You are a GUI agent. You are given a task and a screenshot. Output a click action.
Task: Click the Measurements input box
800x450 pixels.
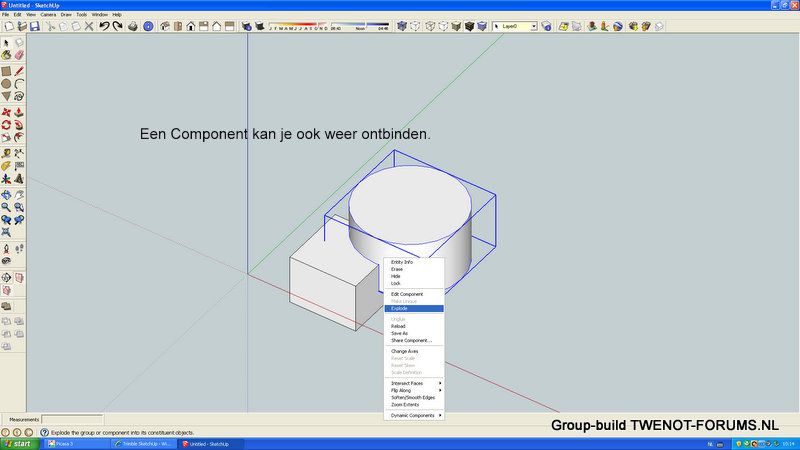[x=72, y=419]
